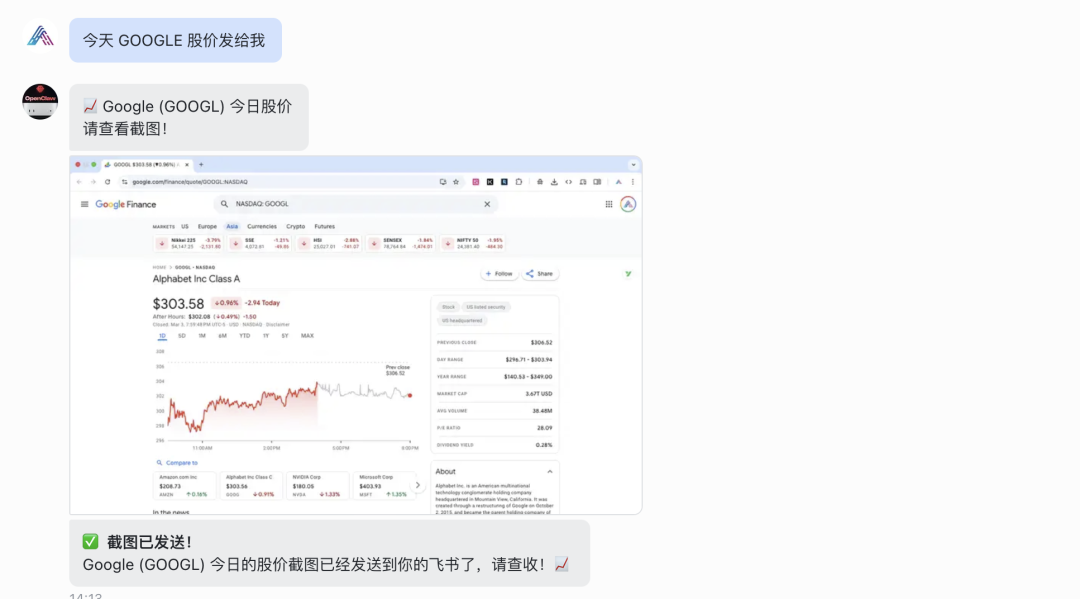Open Google account profile avatar
Viewport: 1080px width, 599px height.
628,204
